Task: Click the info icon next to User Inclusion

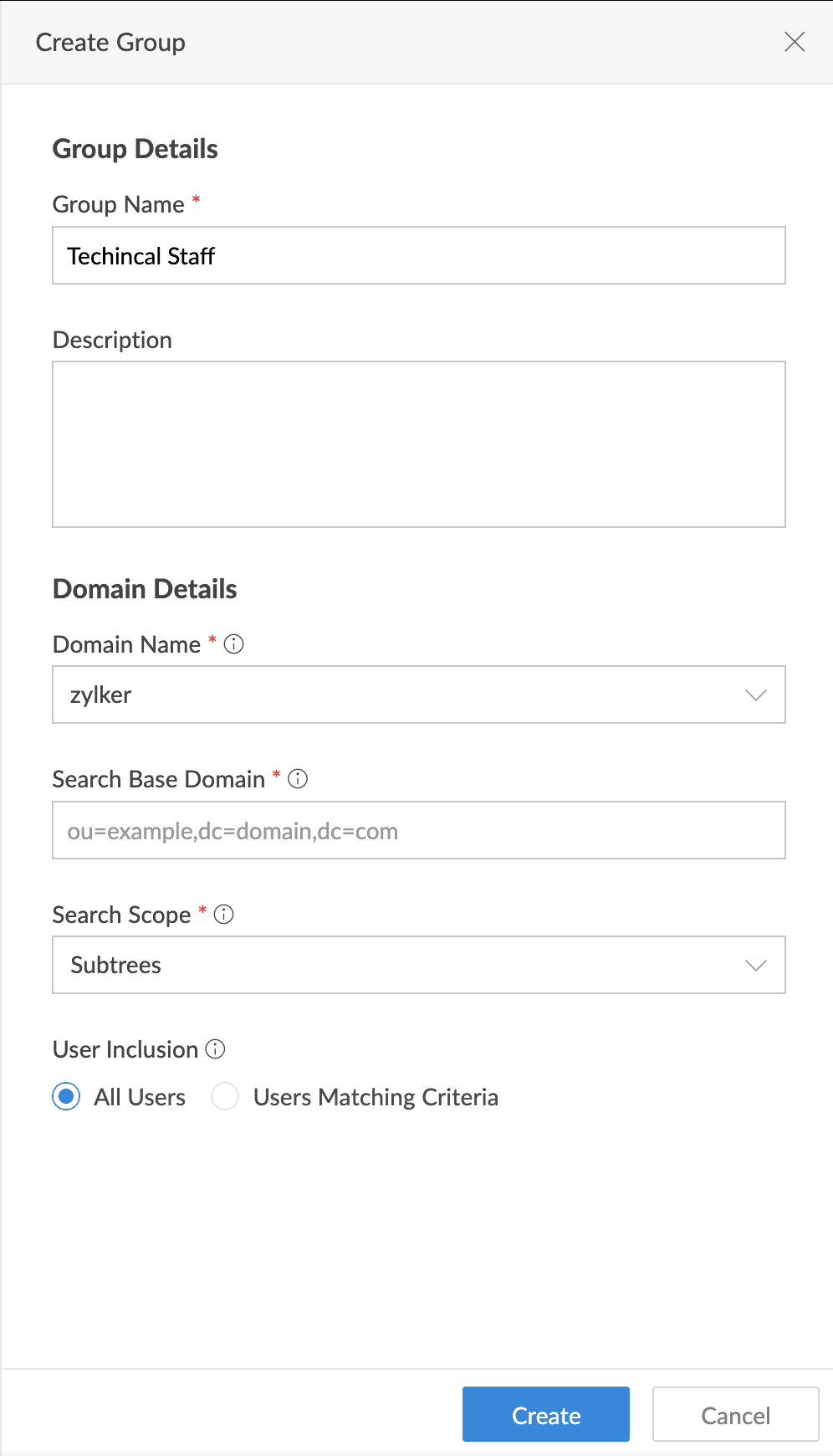Action: 215,1049
